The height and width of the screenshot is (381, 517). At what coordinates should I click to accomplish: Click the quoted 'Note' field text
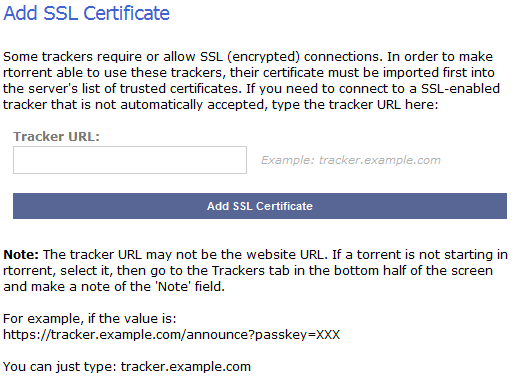coord(173,287)
